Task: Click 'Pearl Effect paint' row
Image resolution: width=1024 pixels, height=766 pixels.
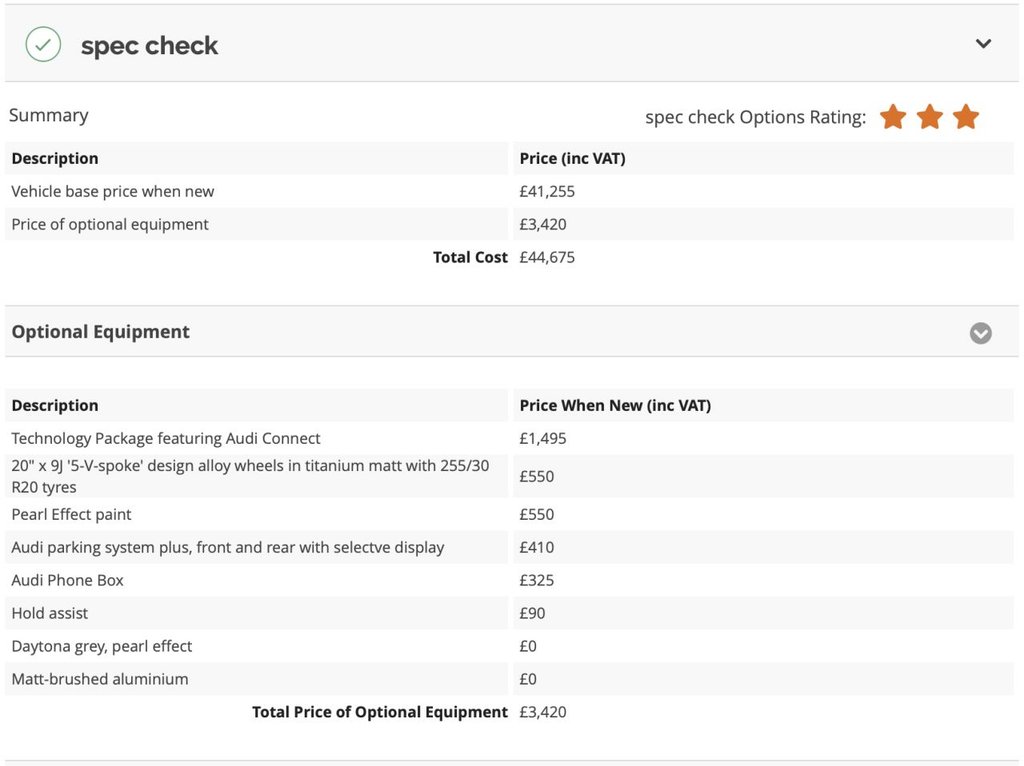Action: (509, 515)
